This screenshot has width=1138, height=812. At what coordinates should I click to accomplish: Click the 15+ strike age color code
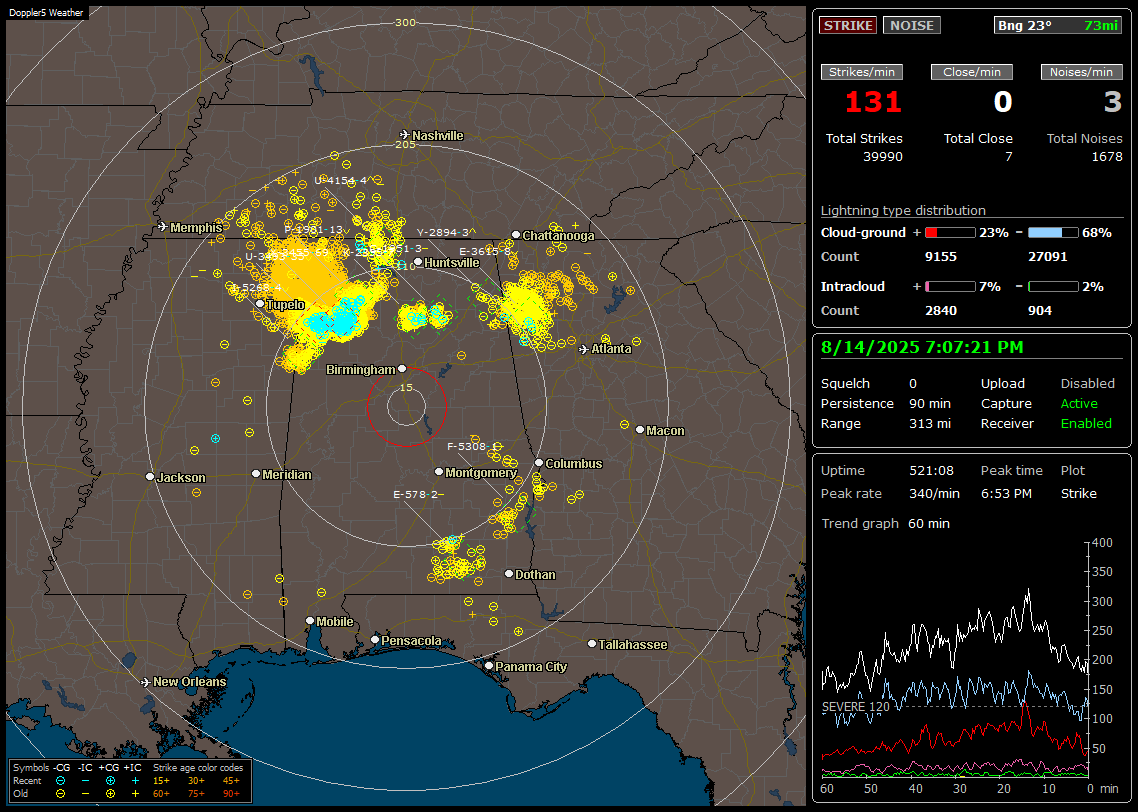161,781
